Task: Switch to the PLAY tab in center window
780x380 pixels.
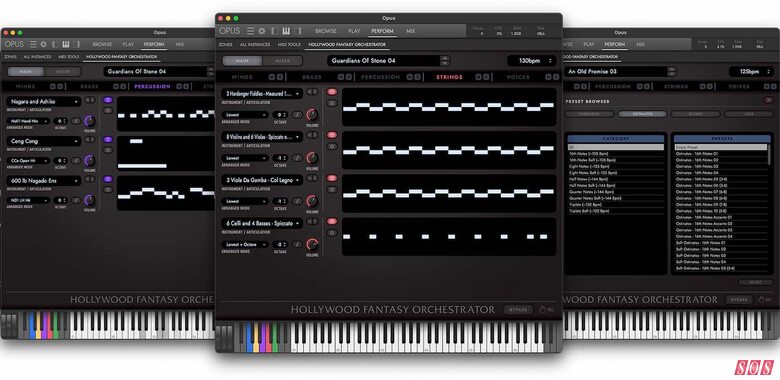Action: [x=354, y=31]
